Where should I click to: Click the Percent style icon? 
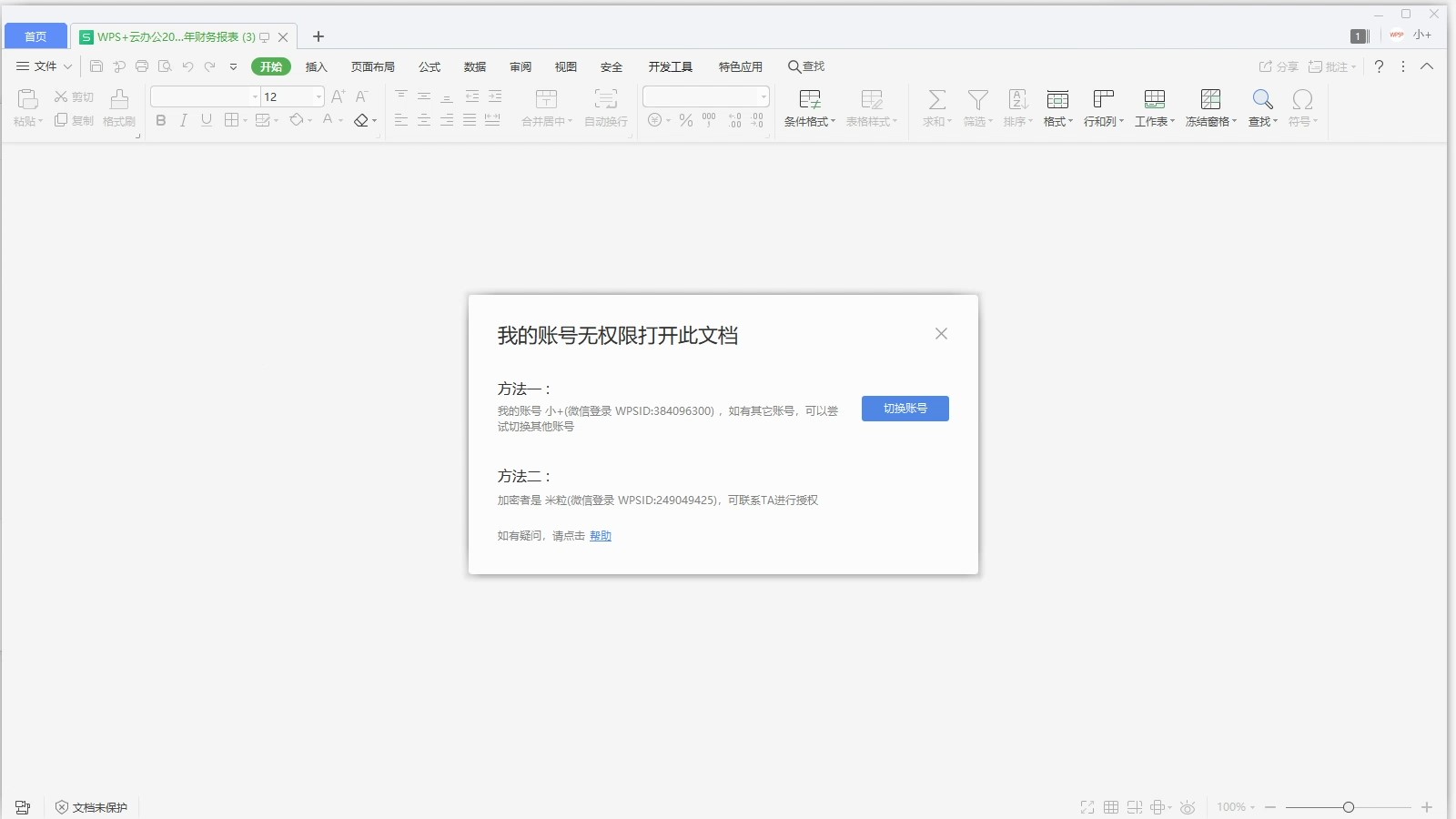pos(686,120)
